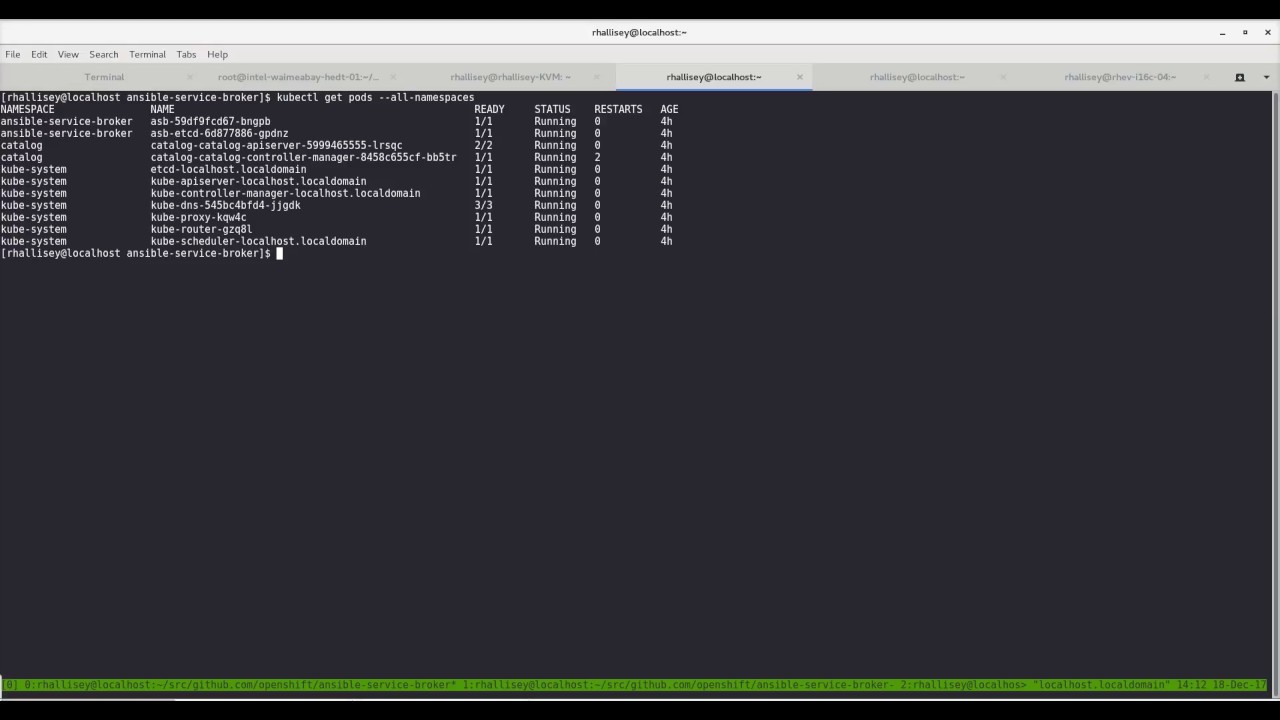
Task: Click pod kube-controller-manager-localhost.localdomain
Action: [x=285, y=193]
